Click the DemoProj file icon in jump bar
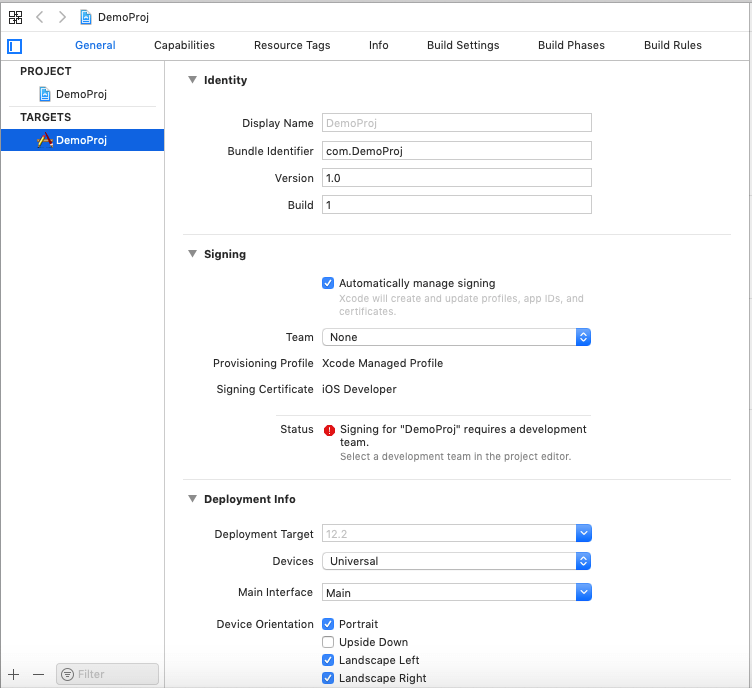This screenshot has width=752, height=688. pos(86,17)
